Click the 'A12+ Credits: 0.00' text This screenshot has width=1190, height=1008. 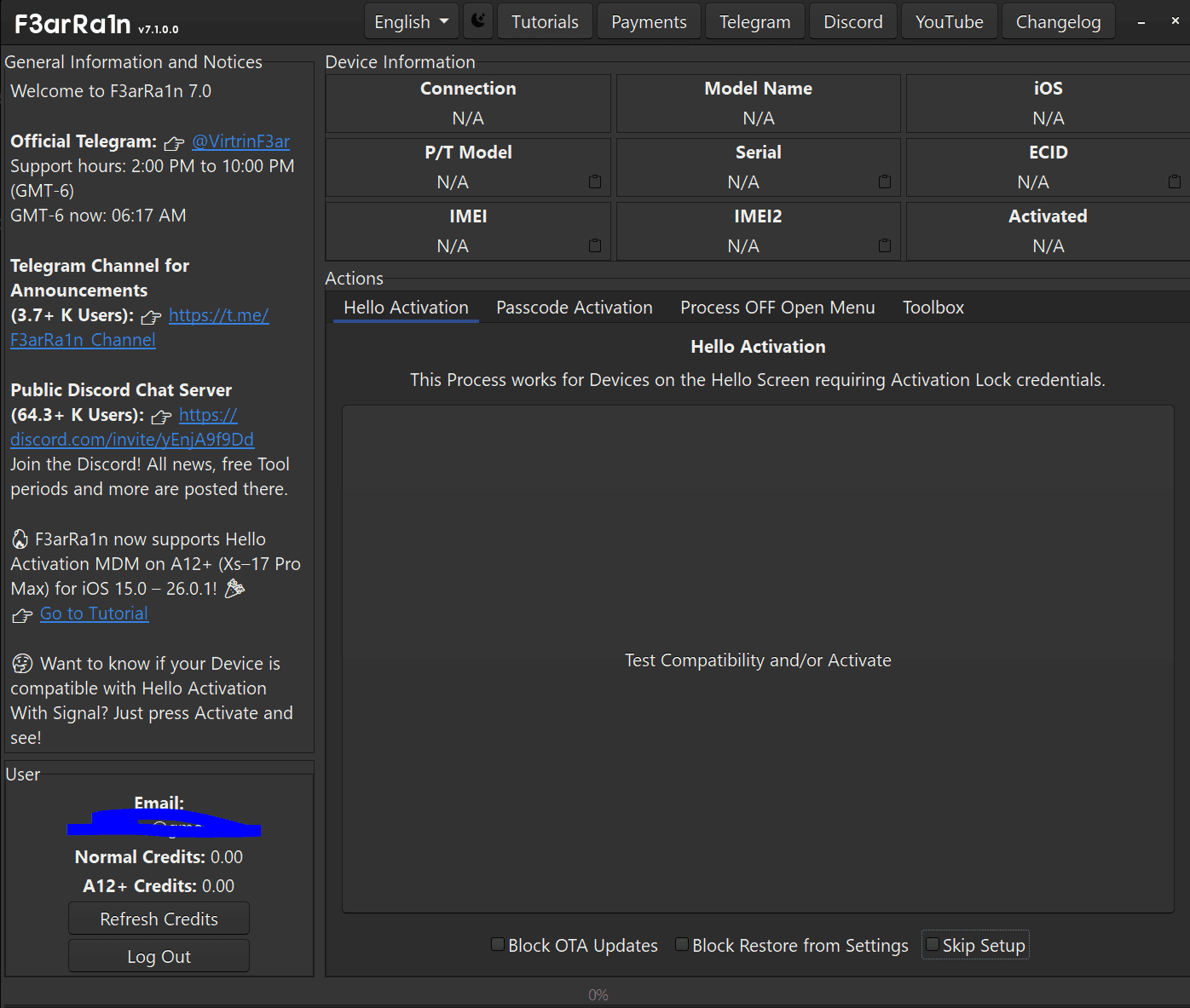point(159,885)
